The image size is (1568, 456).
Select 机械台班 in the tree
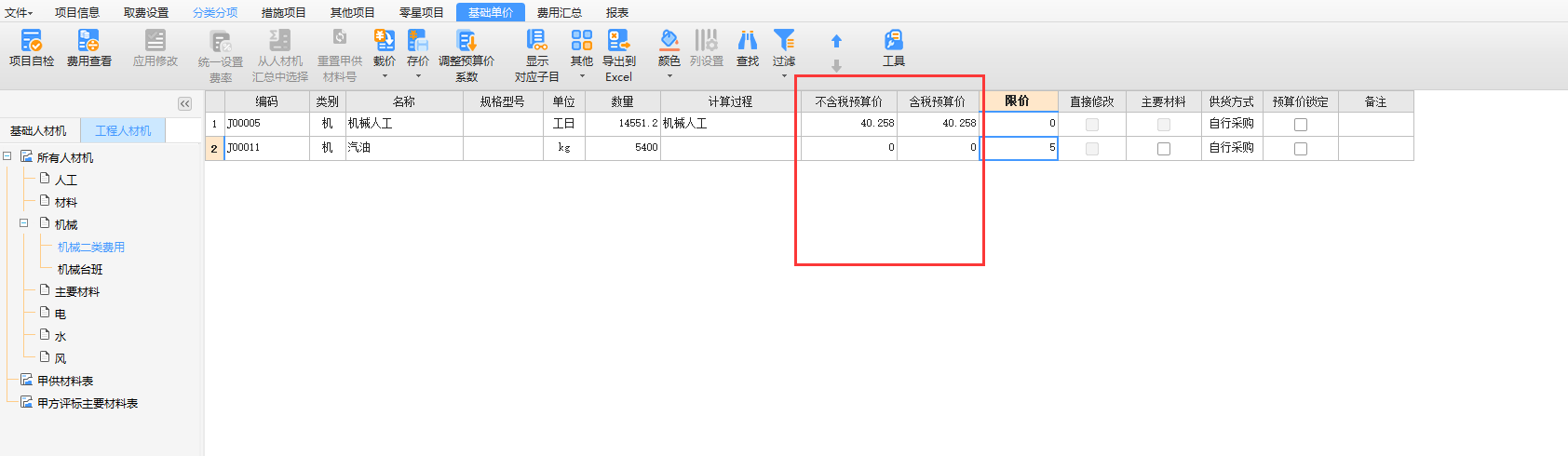pyautogui.click(x=80, y=270)
